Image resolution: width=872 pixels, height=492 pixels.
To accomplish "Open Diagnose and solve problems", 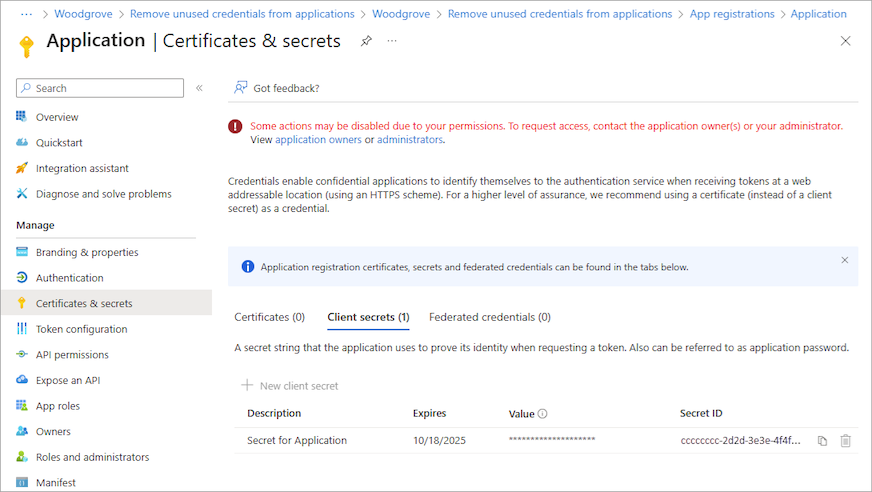I will coord(103,194).
